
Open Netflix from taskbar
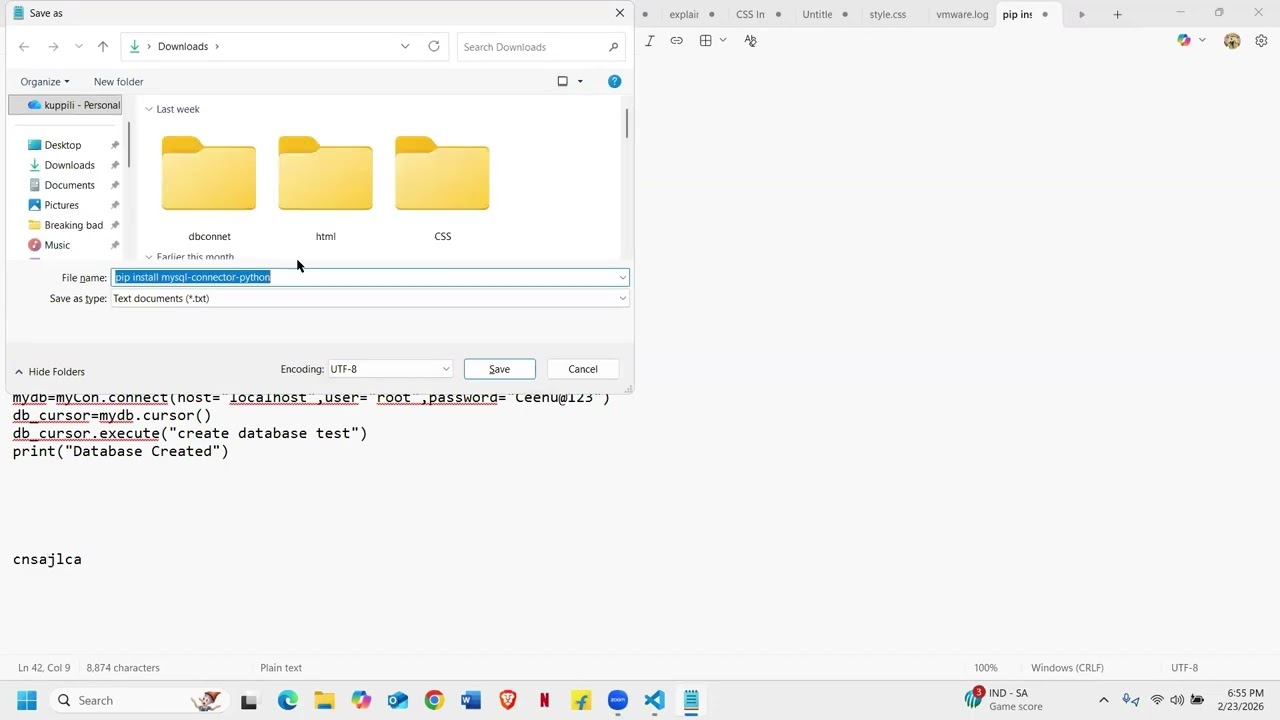click(x=544, y=700)
